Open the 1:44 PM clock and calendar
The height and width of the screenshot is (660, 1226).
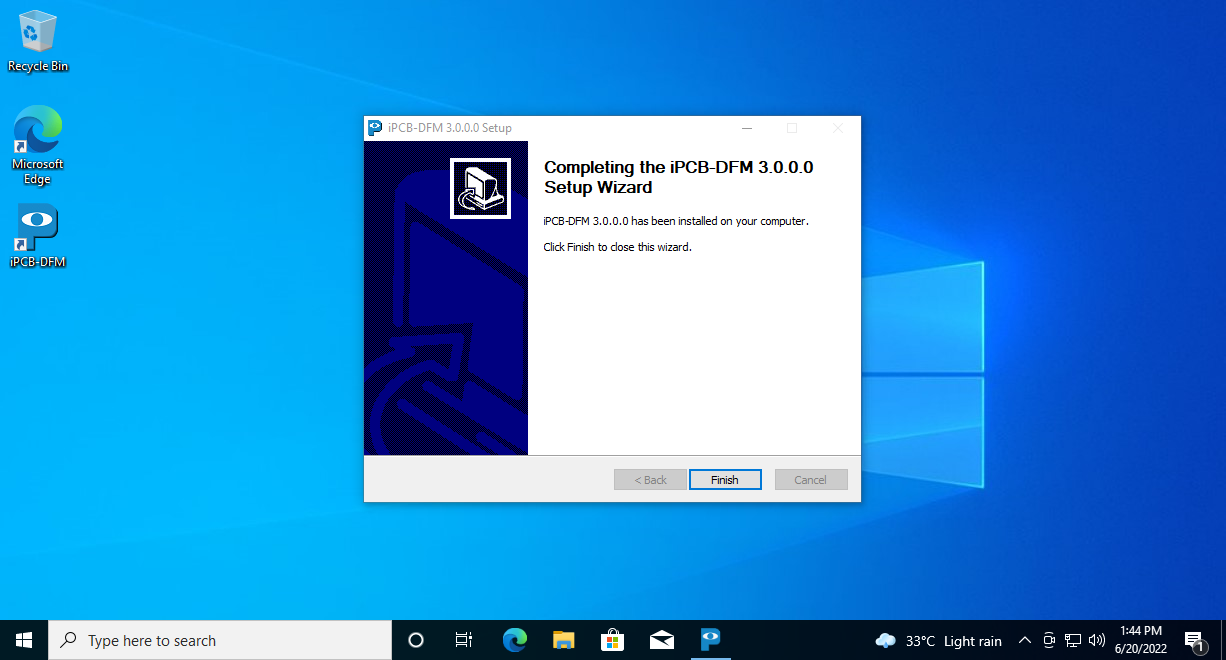(1140, 640)
